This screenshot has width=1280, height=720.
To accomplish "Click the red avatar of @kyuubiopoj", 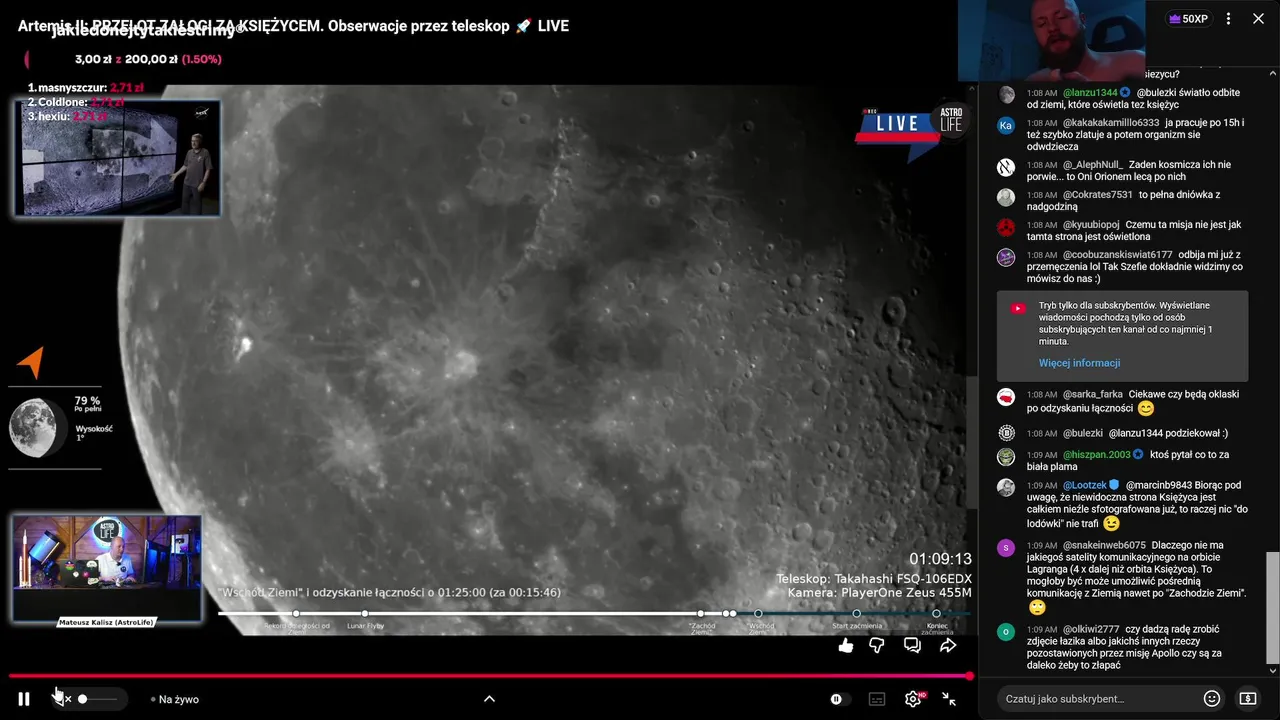I will coord(1006,227).
